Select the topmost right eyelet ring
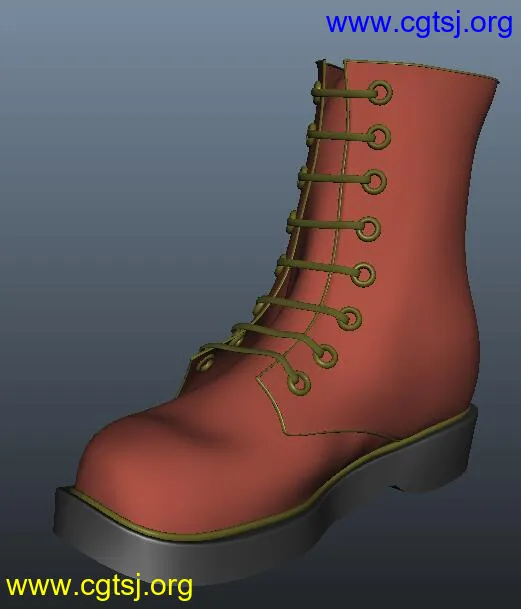Screen dimensions: 521x609 click(380, 92)
